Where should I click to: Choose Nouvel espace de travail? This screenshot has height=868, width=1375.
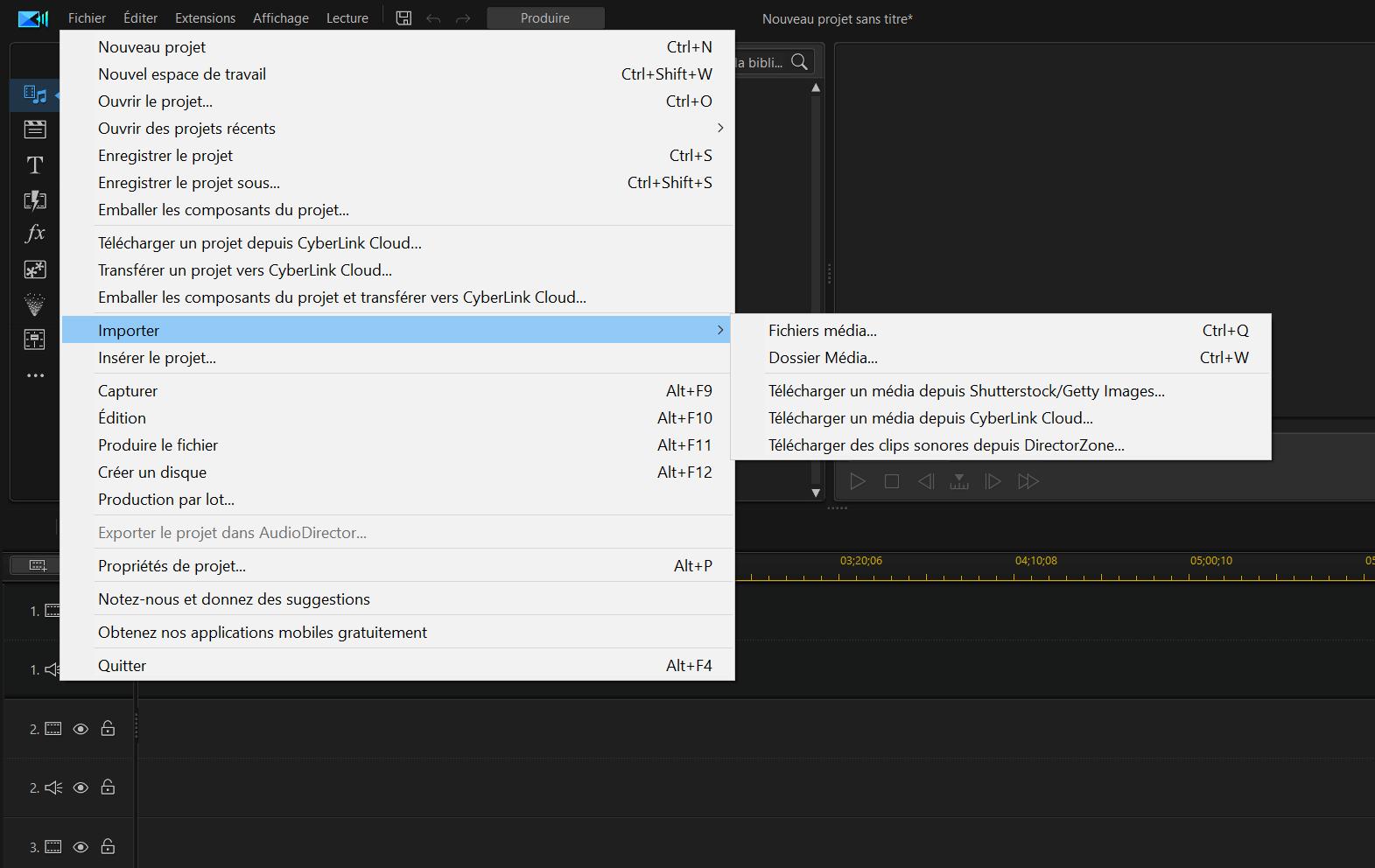coord(396,74)
